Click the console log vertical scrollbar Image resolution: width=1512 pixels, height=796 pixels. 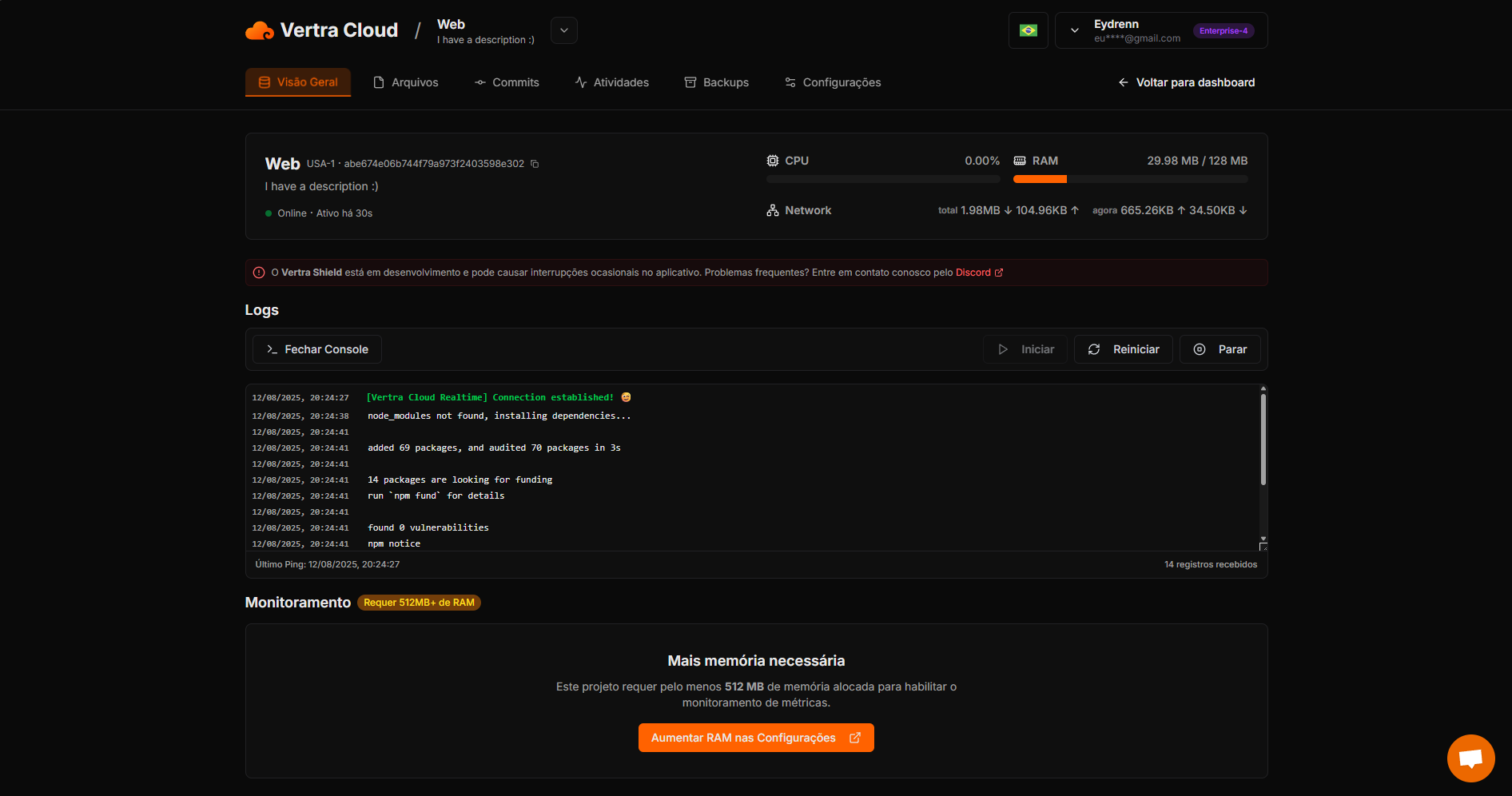pyautogui.click(x=1263, y=440)
